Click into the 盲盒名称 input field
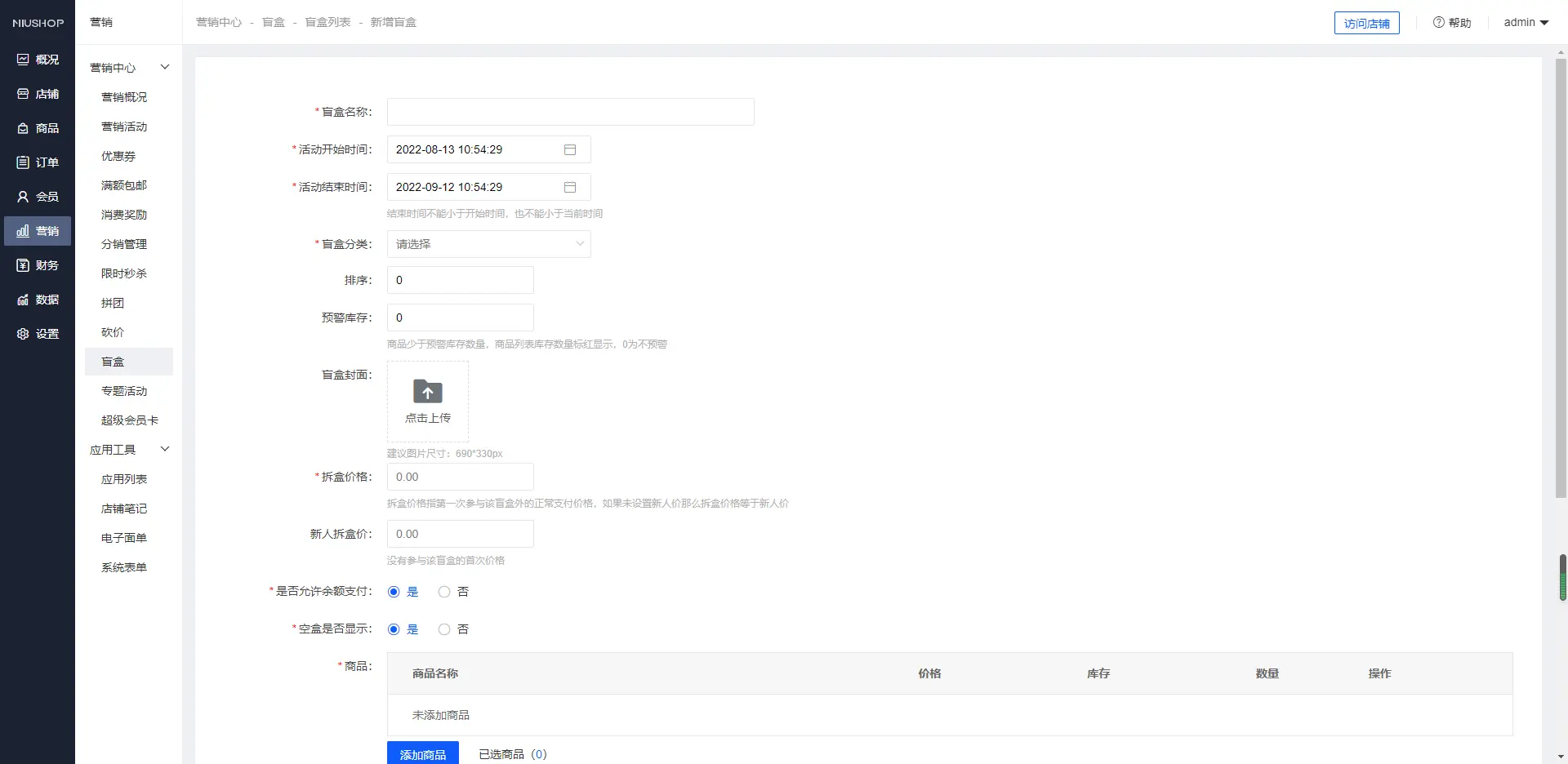 click(570, 112)
